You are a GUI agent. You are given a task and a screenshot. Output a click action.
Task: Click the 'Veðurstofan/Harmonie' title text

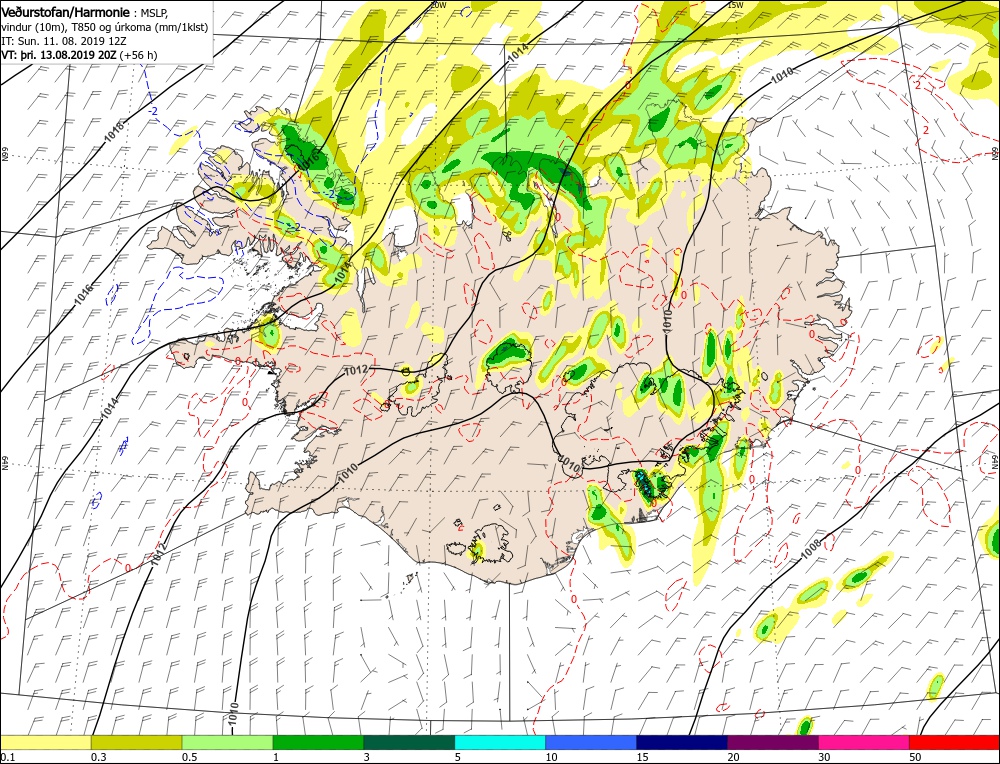pyautogui.click(x=68, y=13)
